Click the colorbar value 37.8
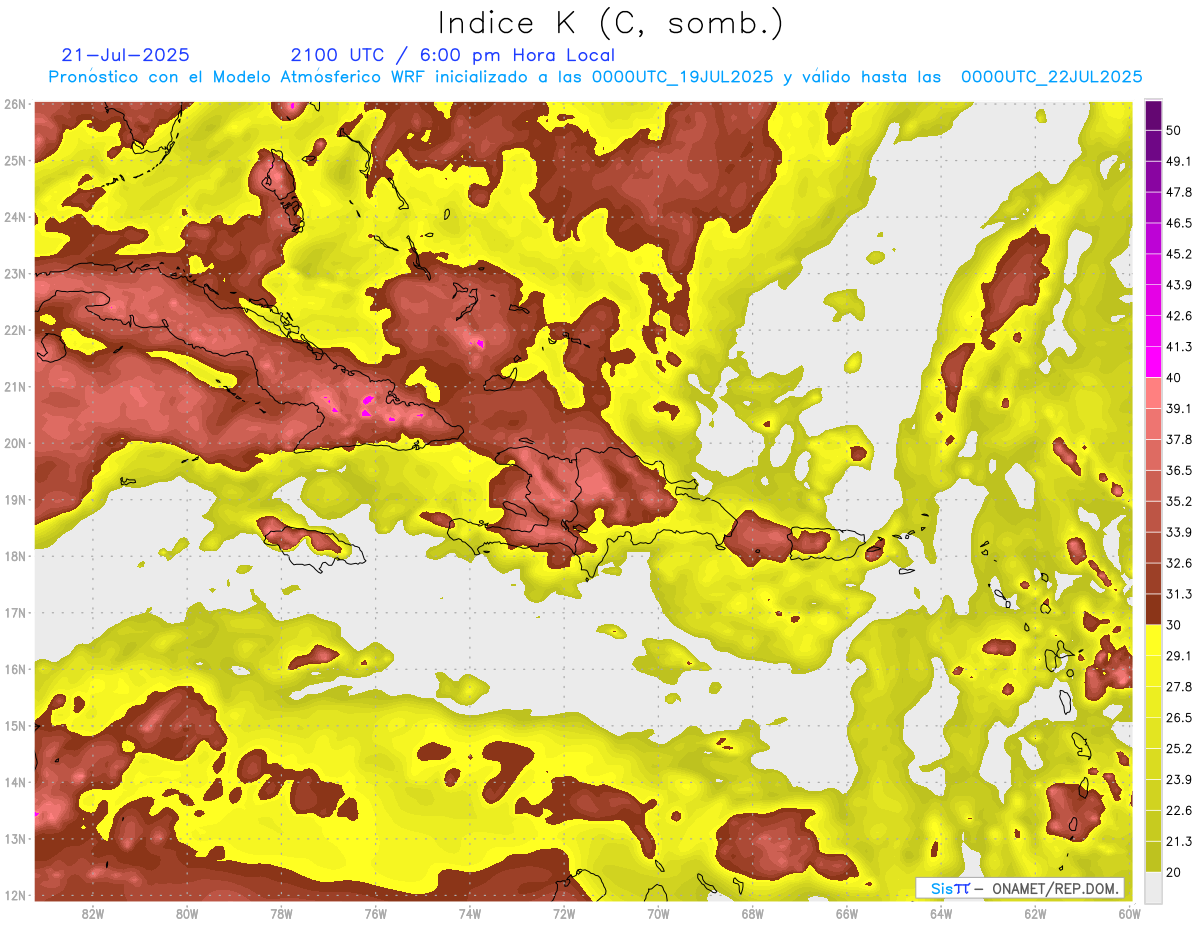 pos(1179,439)
